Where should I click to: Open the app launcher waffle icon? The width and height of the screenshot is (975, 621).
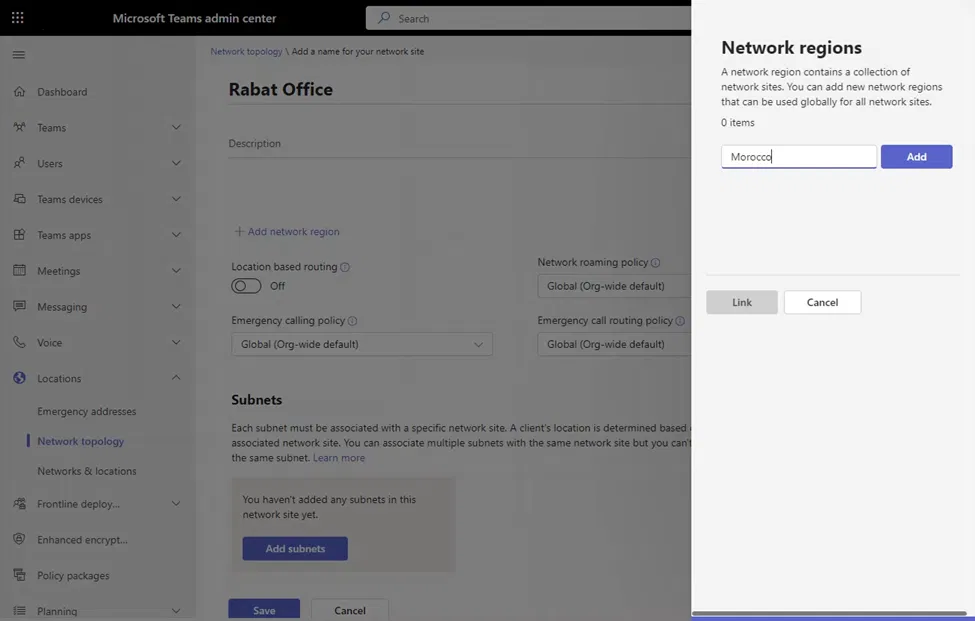[18, 18]
